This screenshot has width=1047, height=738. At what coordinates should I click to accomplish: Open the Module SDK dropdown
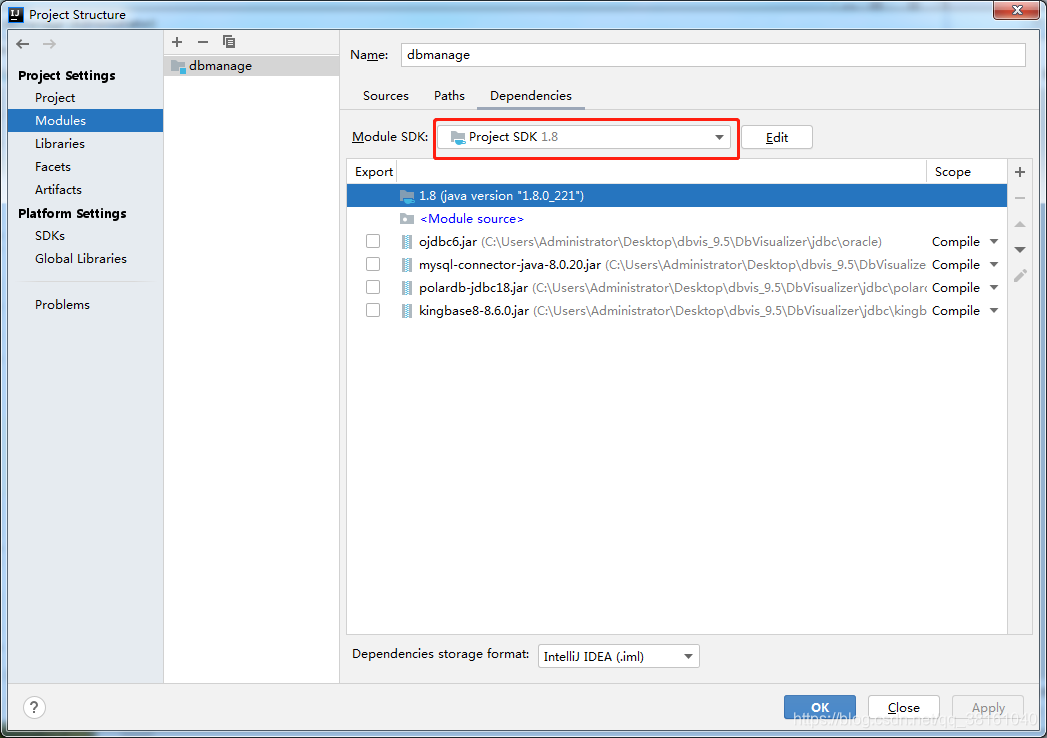(x=584, y=137)
